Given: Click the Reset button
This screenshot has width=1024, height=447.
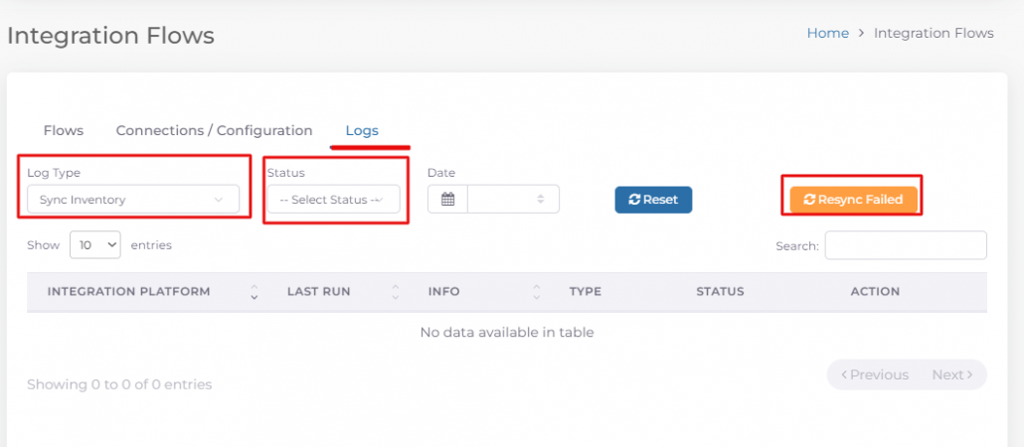Looking at the screenshot, I should tap(653, 199).
